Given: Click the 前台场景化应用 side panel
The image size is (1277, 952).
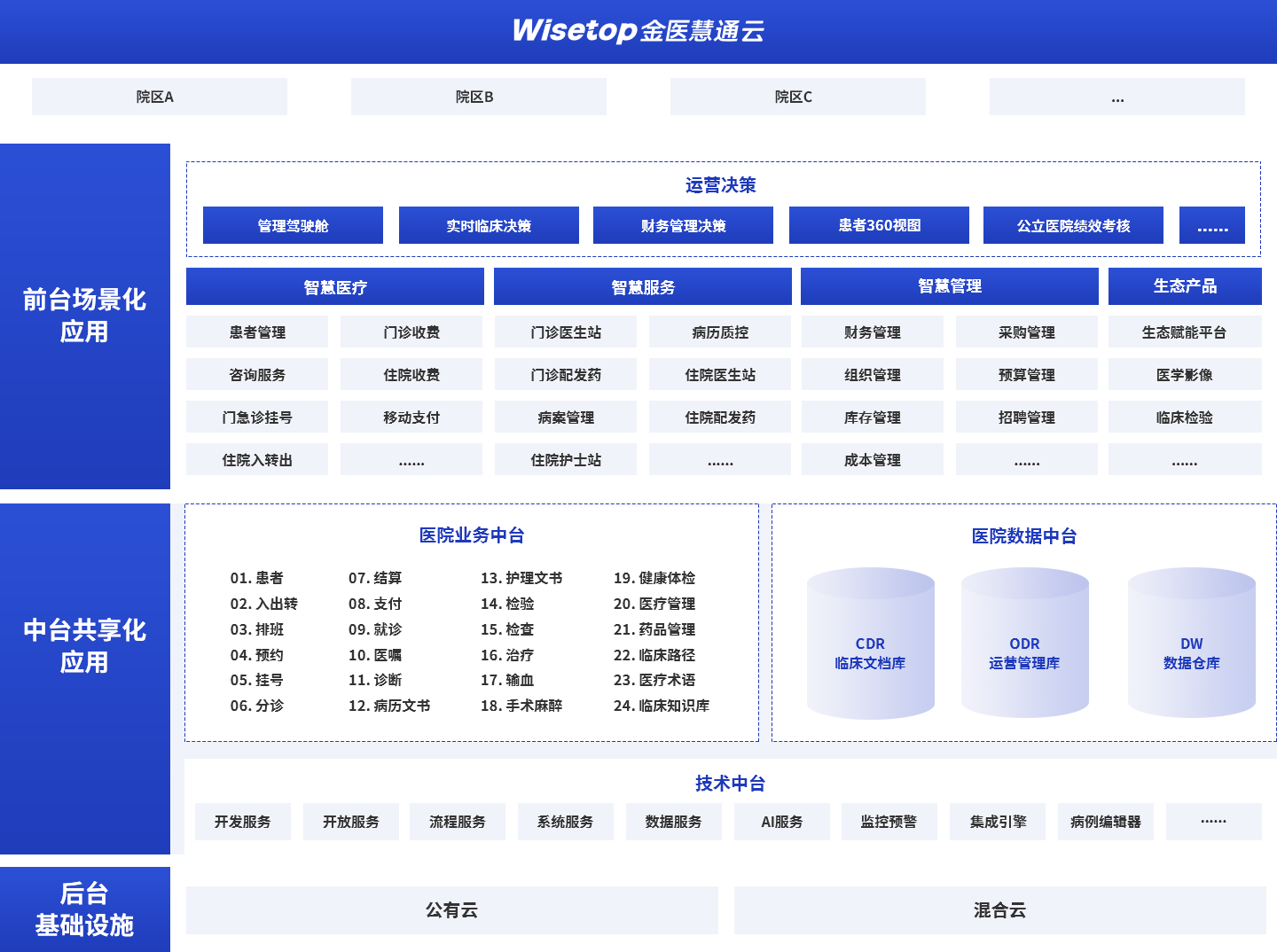Looking at the screenshot, I should (x=85, y=316).
